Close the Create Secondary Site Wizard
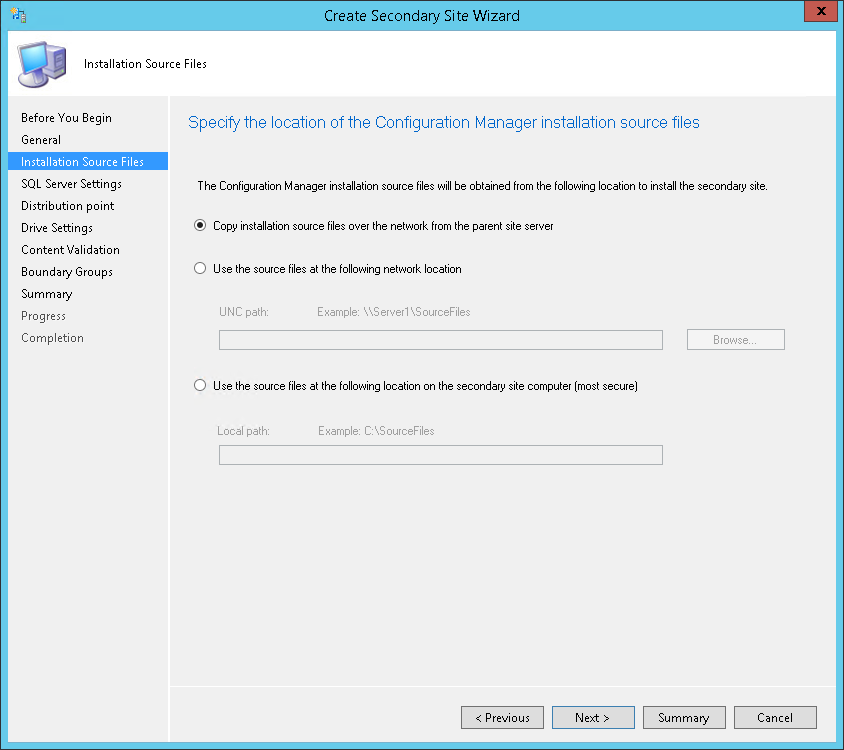The width and height of the screenshot is (844, 750). (821, 11)
